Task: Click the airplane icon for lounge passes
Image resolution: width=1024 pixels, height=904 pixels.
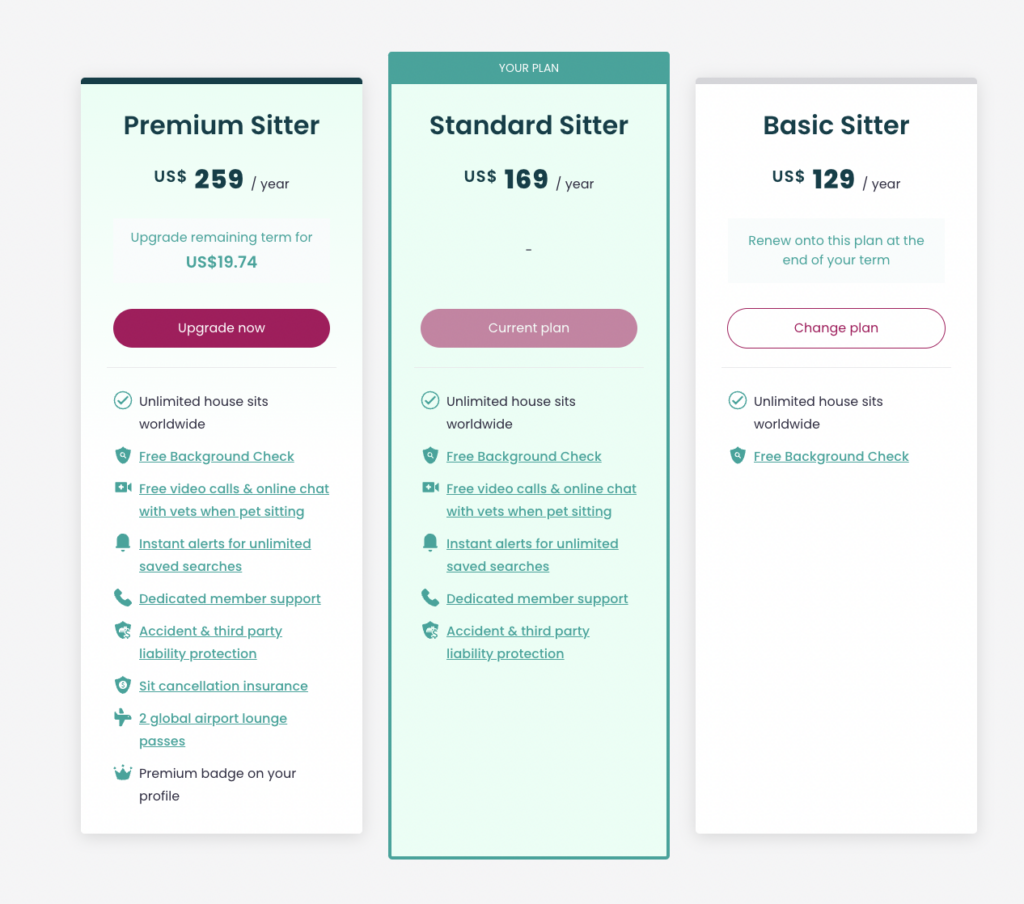Action: [123, 717]
